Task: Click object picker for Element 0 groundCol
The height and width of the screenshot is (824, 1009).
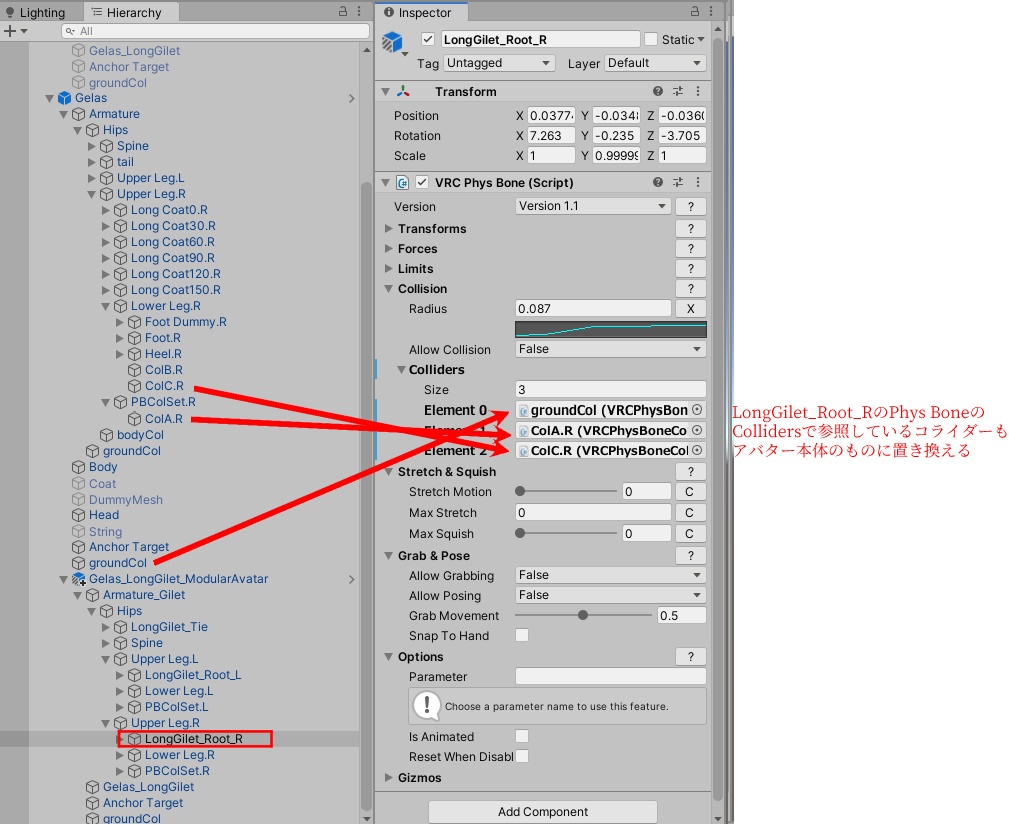Action: 697,410
